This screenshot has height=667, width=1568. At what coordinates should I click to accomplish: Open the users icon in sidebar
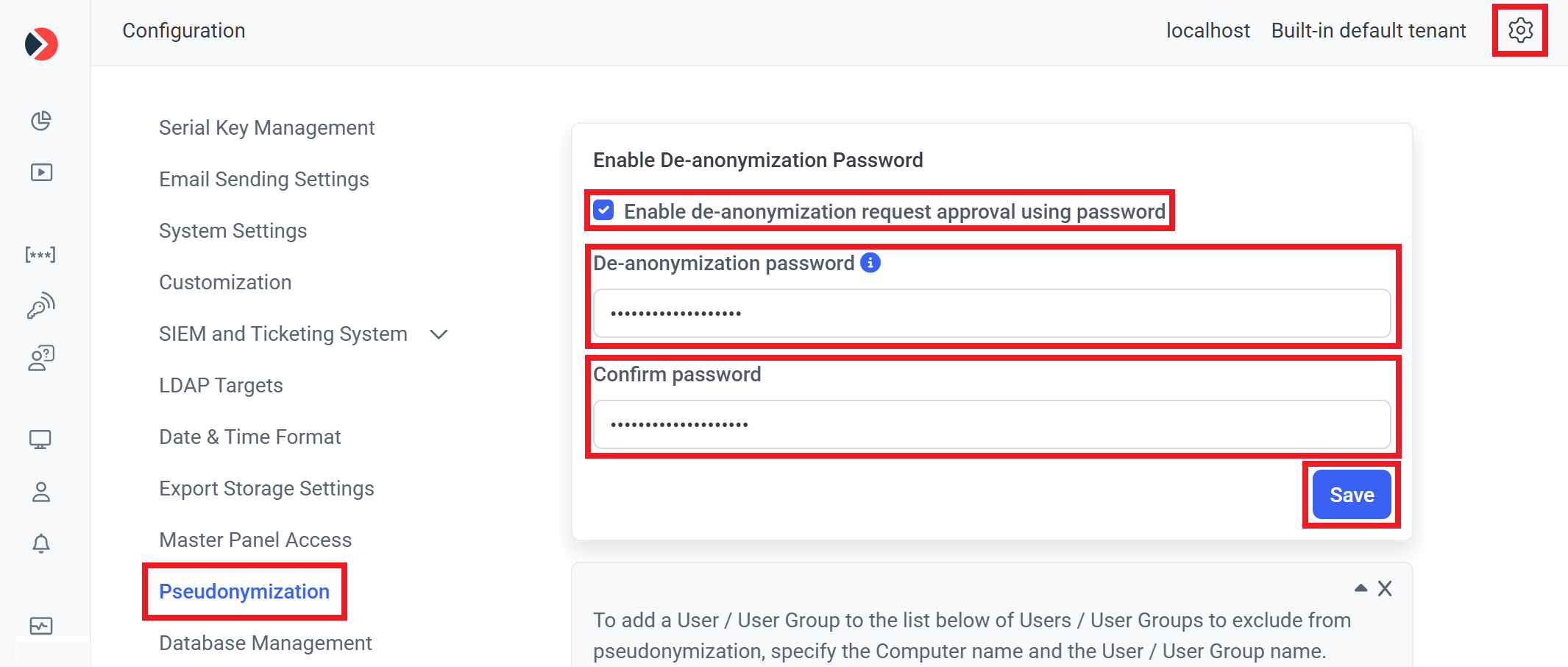41,492
